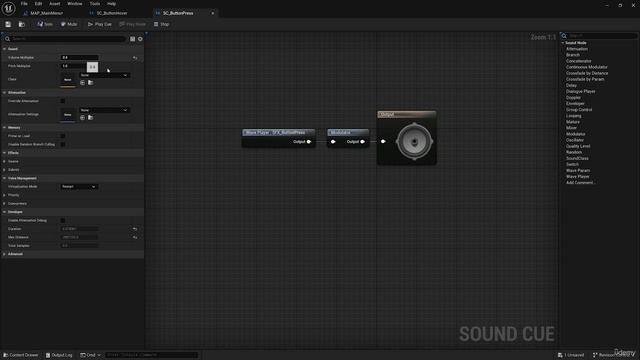Click Play Node button
Viewport: 640px width, 360px height.
pyautogui.click(x=132, y=24)
